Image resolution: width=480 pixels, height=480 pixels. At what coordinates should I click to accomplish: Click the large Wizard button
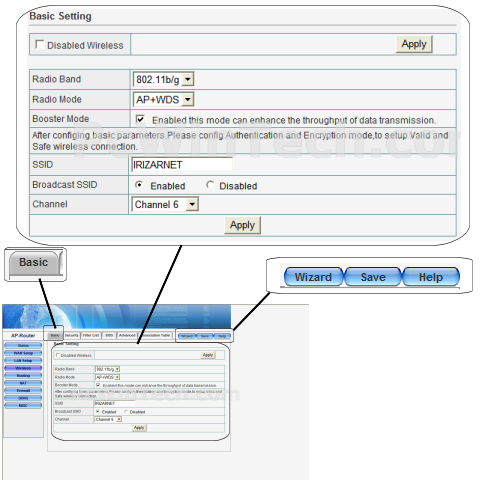[313, 277]
